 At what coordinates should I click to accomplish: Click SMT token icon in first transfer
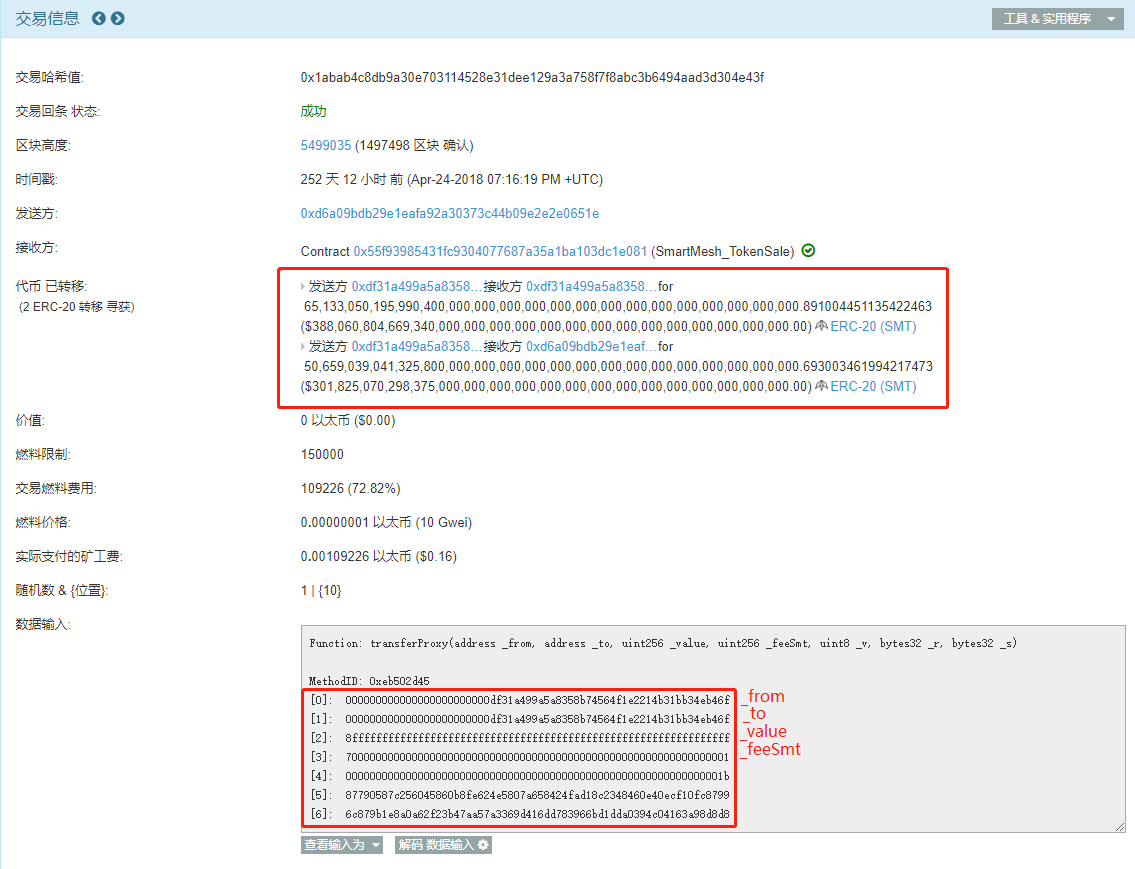click(822, 326)
